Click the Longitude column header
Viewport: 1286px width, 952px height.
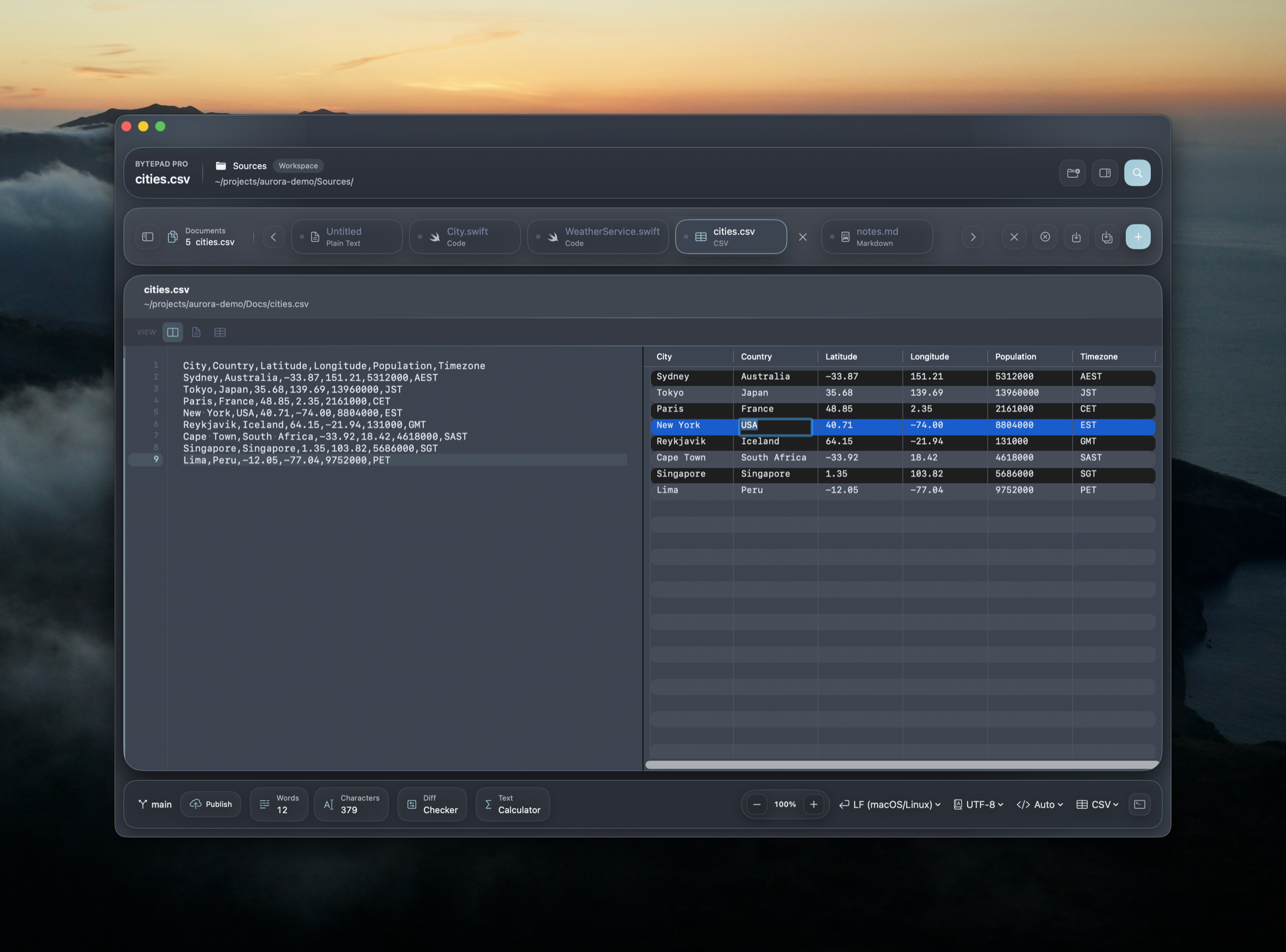(945, 356)
